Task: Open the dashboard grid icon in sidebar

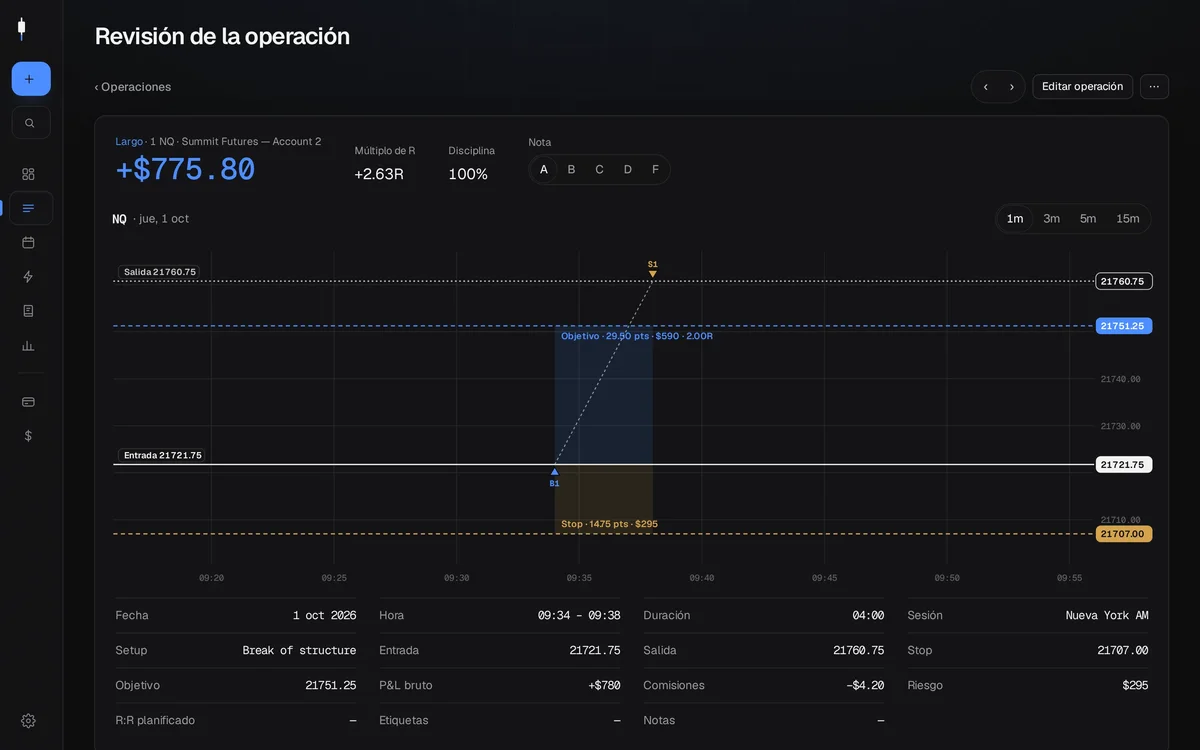Action: (28, 174)
